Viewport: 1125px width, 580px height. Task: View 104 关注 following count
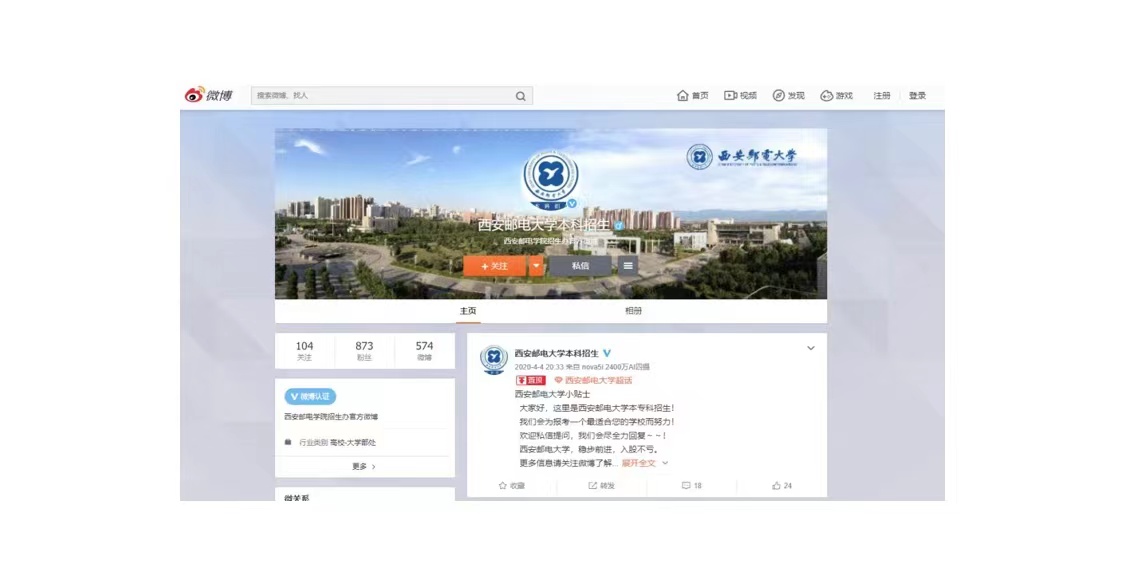click(x=304, y=351)
